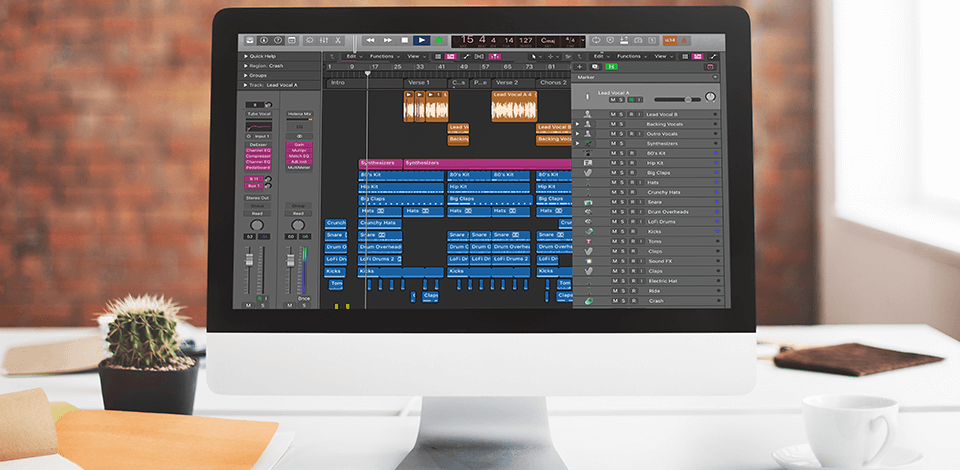
Task: Solo the Kicks track
Action: pos(621,231)
